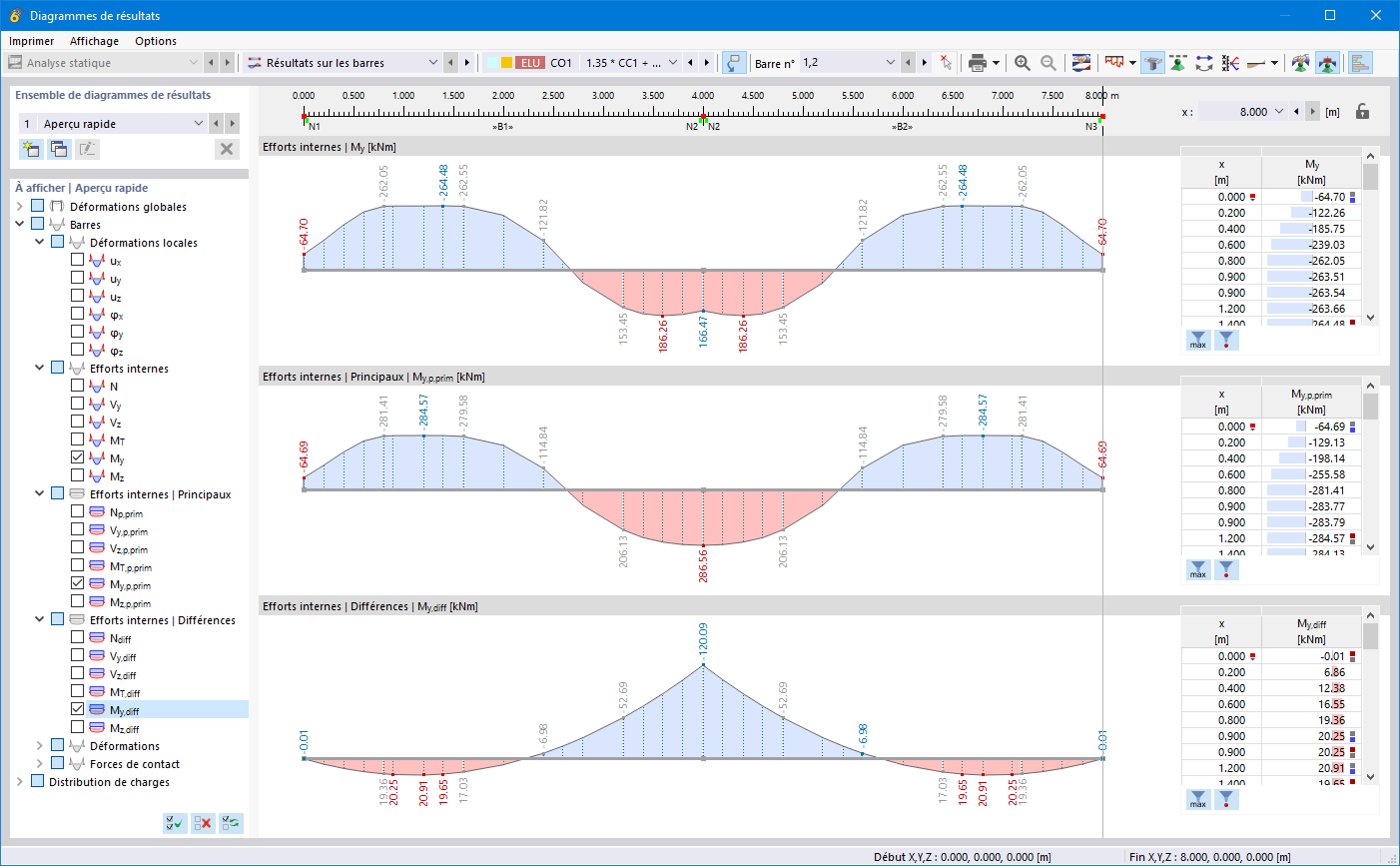Click the light blue swatch before ELU
The width and height of the screenshot is (1400, 866).
(492, 63)
